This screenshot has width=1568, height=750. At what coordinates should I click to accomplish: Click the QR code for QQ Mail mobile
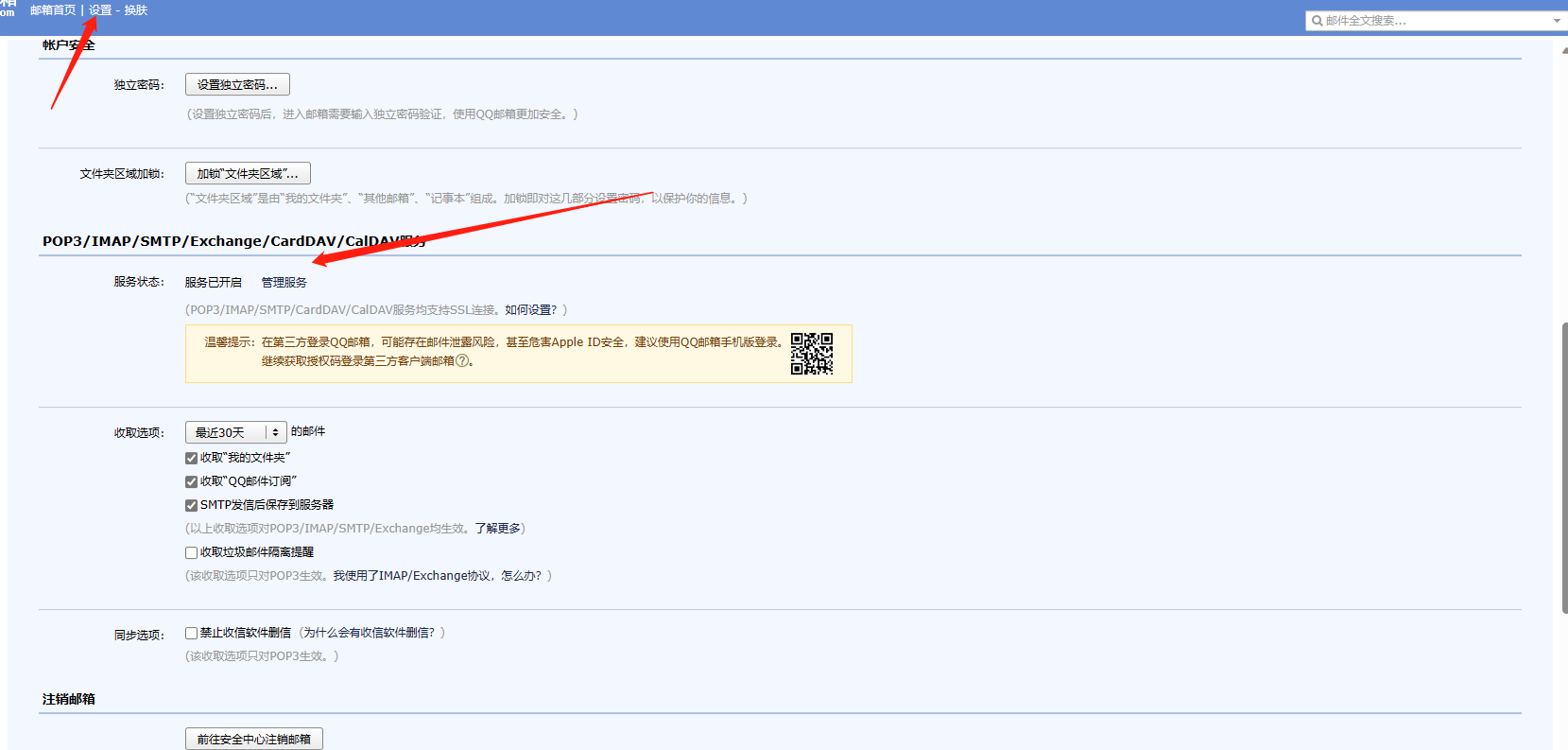pos(811,354)
